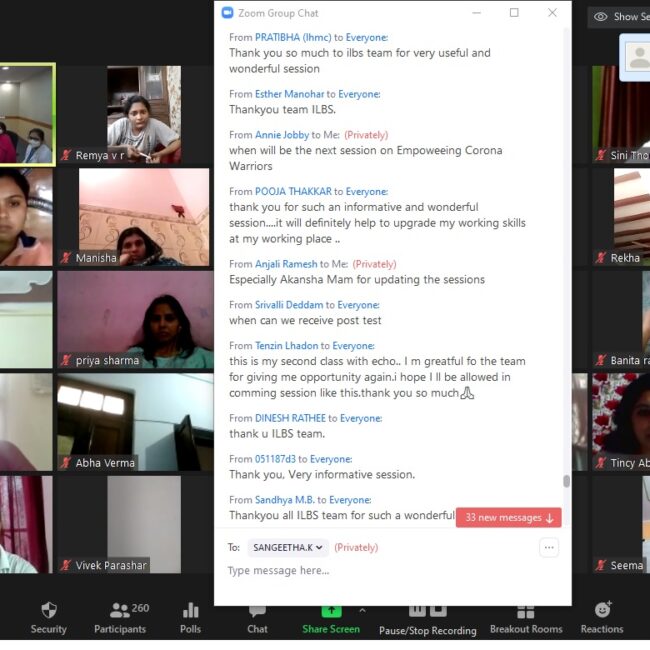Click muted mic icon beside Abha Verma
This screenshot has height=650, width=650.
pos(66,463)
